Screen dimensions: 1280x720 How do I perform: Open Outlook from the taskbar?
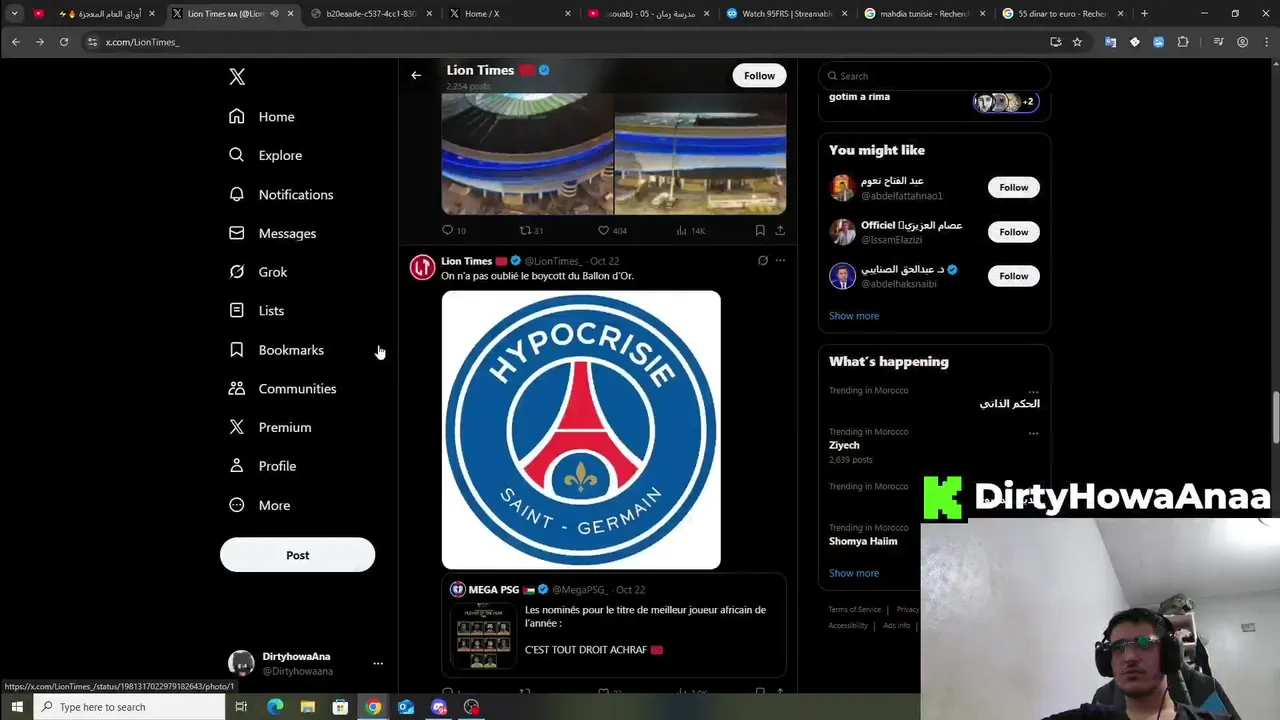tap(406, 707)
